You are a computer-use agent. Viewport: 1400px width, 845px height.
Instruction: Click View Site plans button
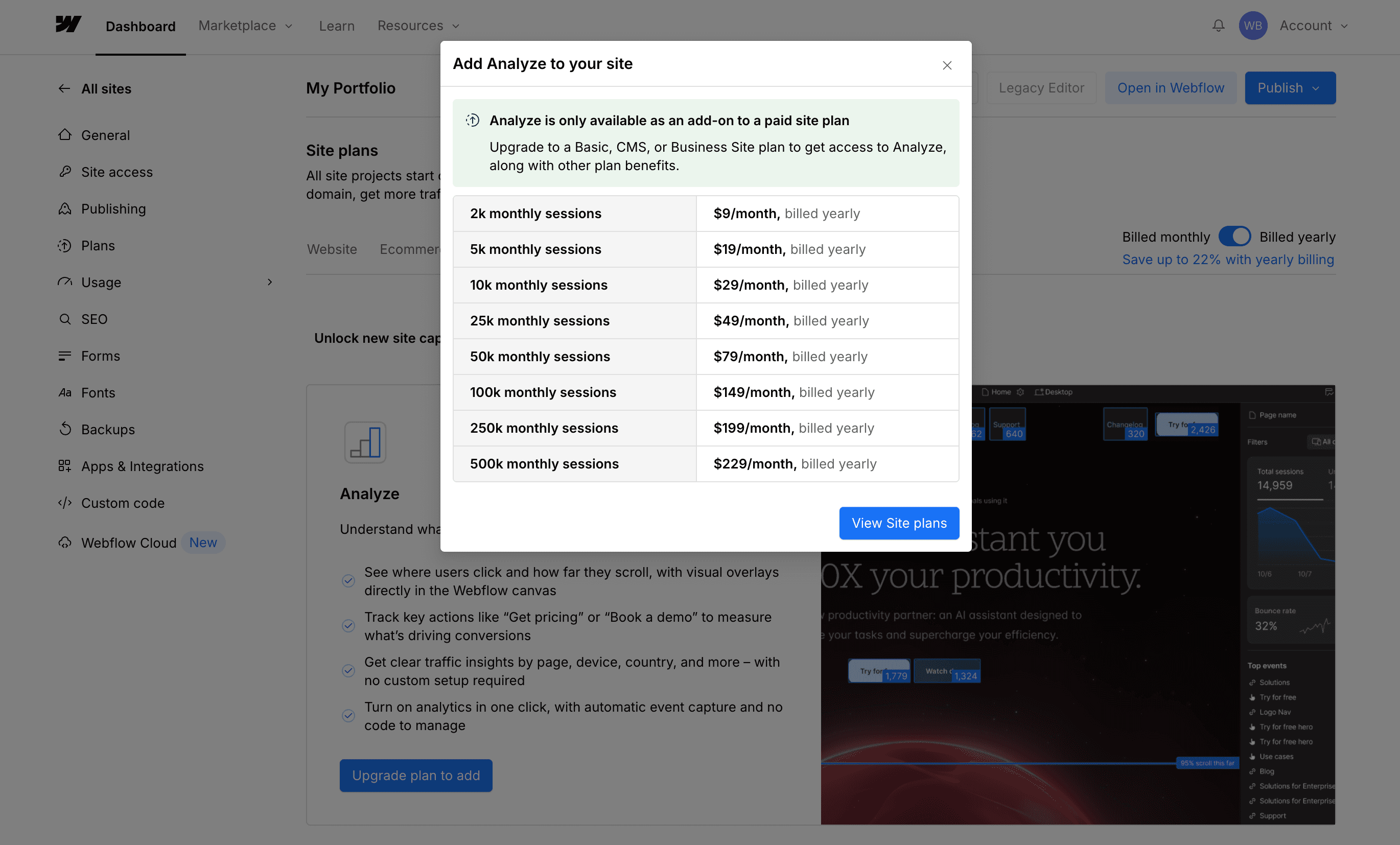[x=899, y=523]
